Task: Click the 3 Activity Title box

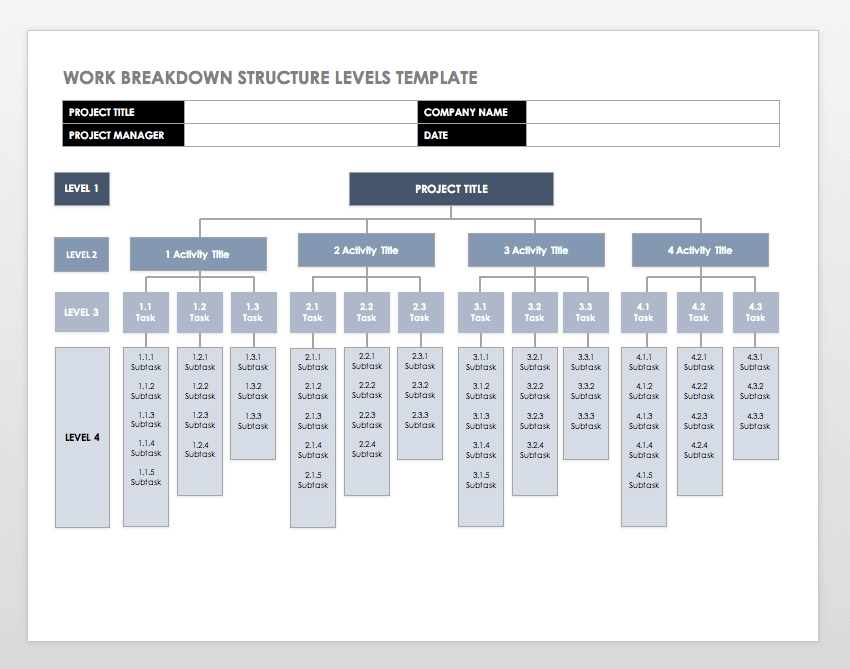Action: [536, 250]
